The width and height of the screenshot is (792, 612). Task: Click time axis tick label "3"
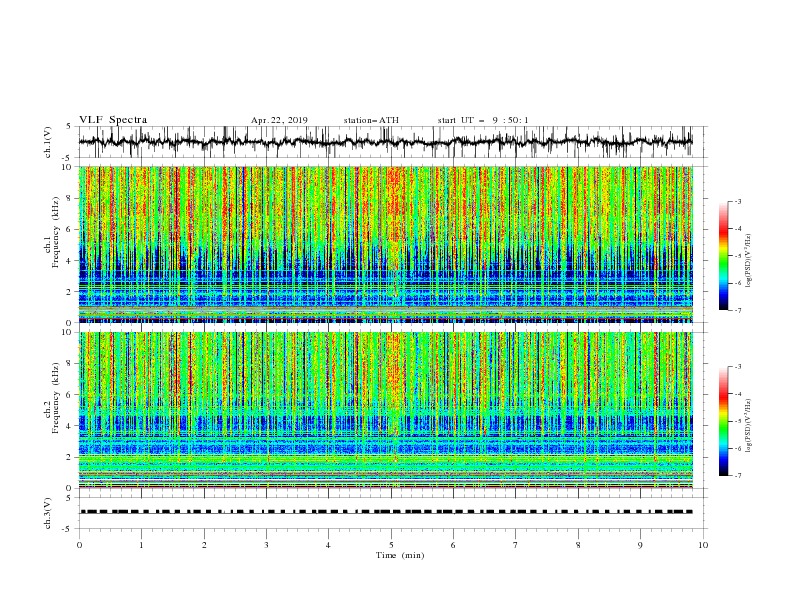pyautogui.click(x=266, y=545)
